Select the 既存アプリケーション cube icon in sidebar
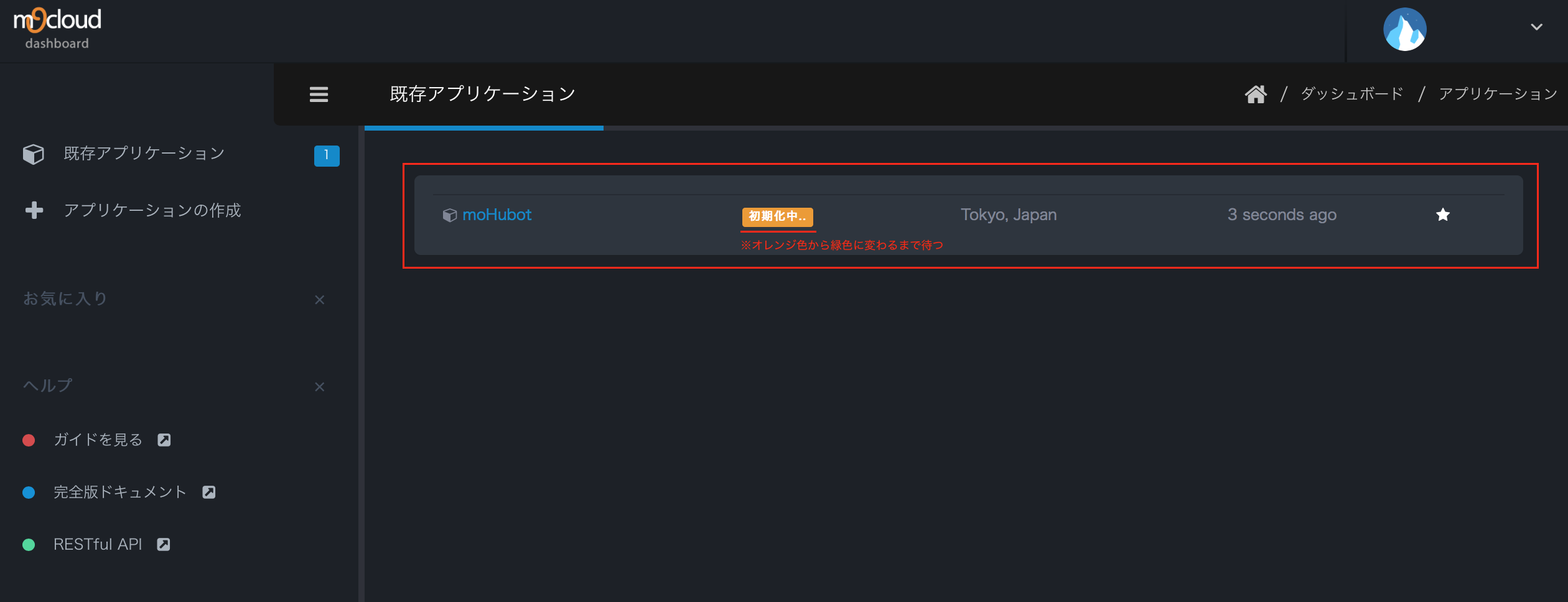 click(34, 154)
